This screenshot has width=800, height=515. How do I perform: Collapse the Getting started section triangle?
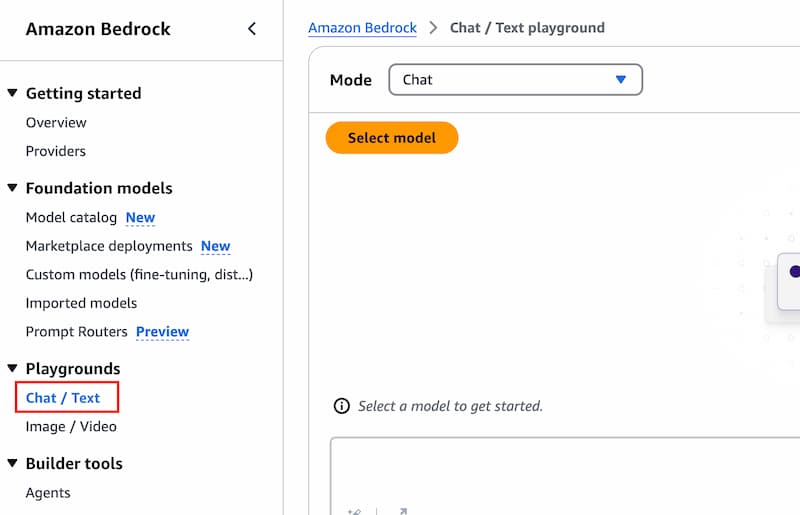pyautogui.click(x=13, y=93)
